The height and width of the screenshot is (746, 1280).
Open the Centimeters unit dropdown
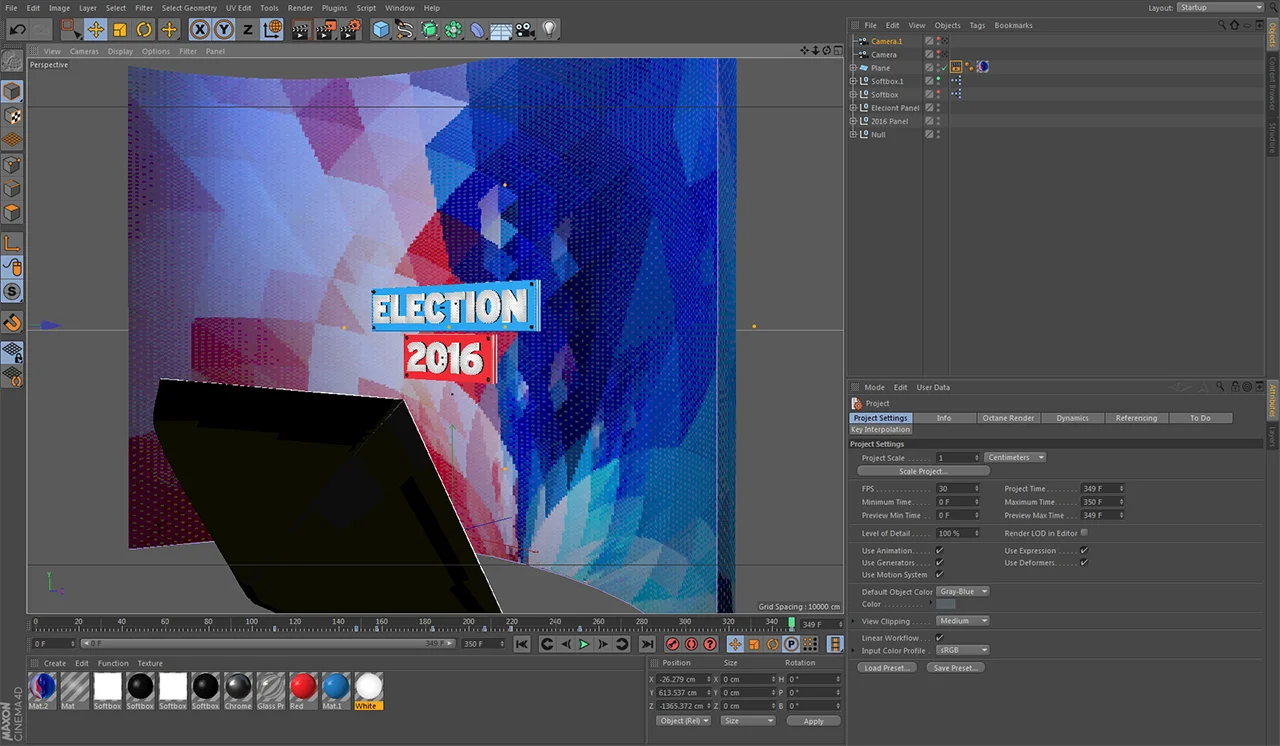pos(1015,457)
